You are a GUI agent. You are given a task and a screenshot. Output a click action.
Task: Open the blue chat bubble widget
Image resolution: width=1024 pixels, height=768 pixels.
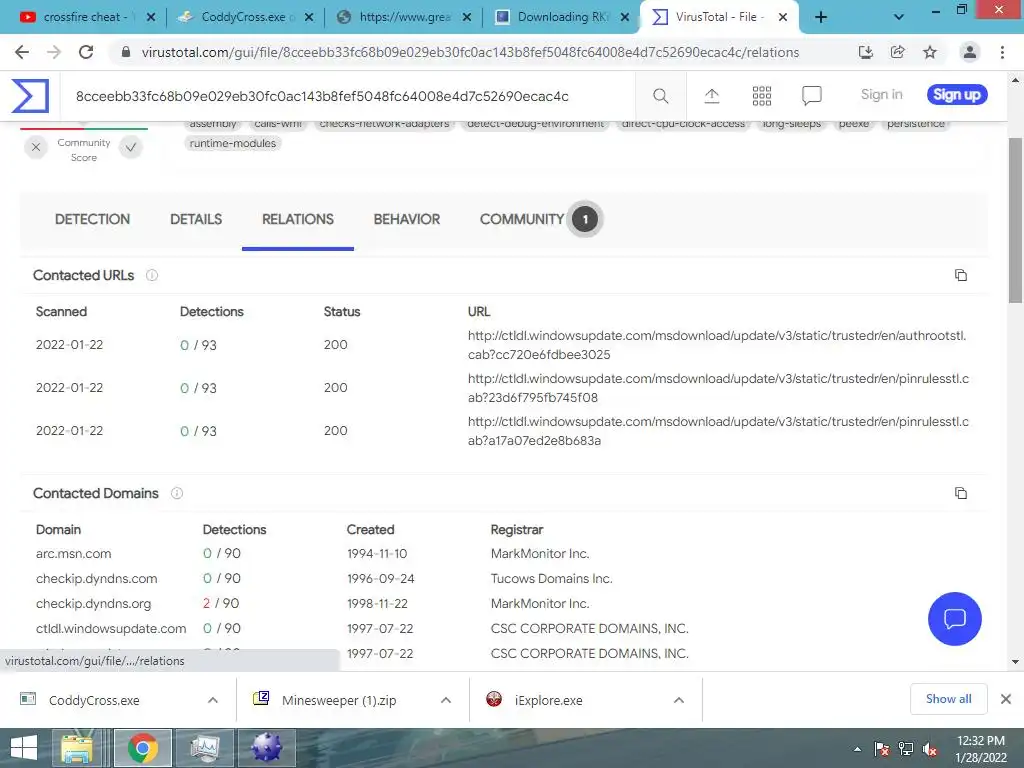(954, 618)
